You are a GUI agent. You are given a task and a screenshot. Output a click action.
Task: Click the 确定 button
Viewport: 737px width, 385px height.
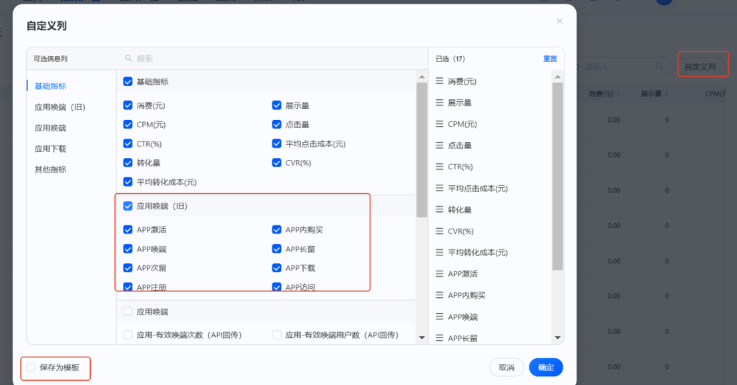click(x=546, y=367)
